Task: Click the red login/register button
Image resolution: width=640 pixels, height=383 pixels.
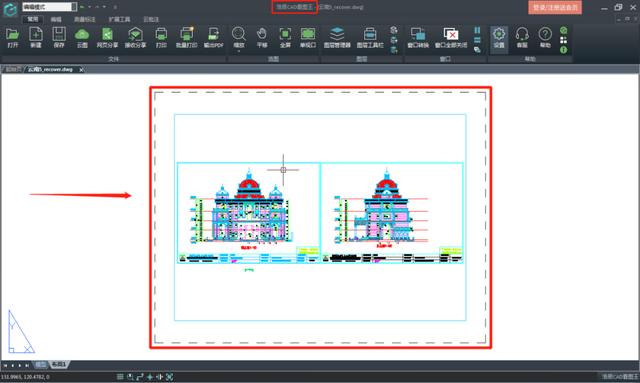Action: pyautogui.click(x=555, y=7)
